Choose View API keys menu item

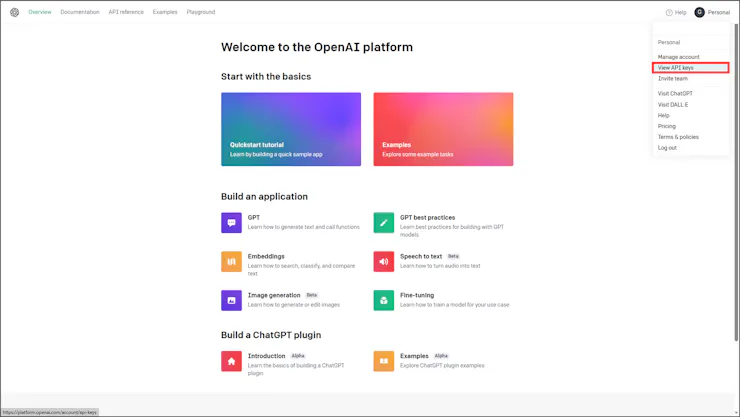[x=690, y=68]
